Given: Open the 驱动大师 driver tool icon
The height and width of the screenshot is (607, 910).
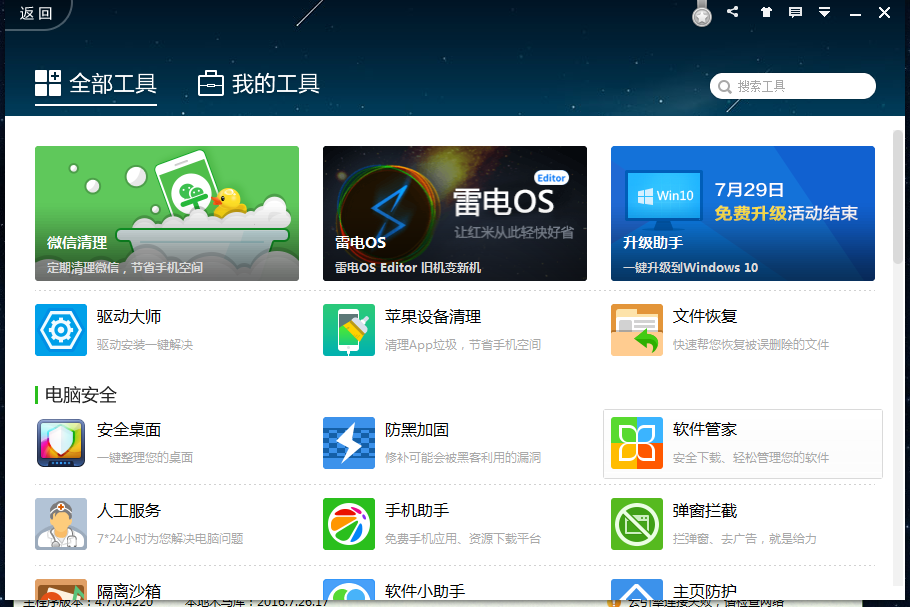Looking at the screenshot, I should click(x=61, y=330).
